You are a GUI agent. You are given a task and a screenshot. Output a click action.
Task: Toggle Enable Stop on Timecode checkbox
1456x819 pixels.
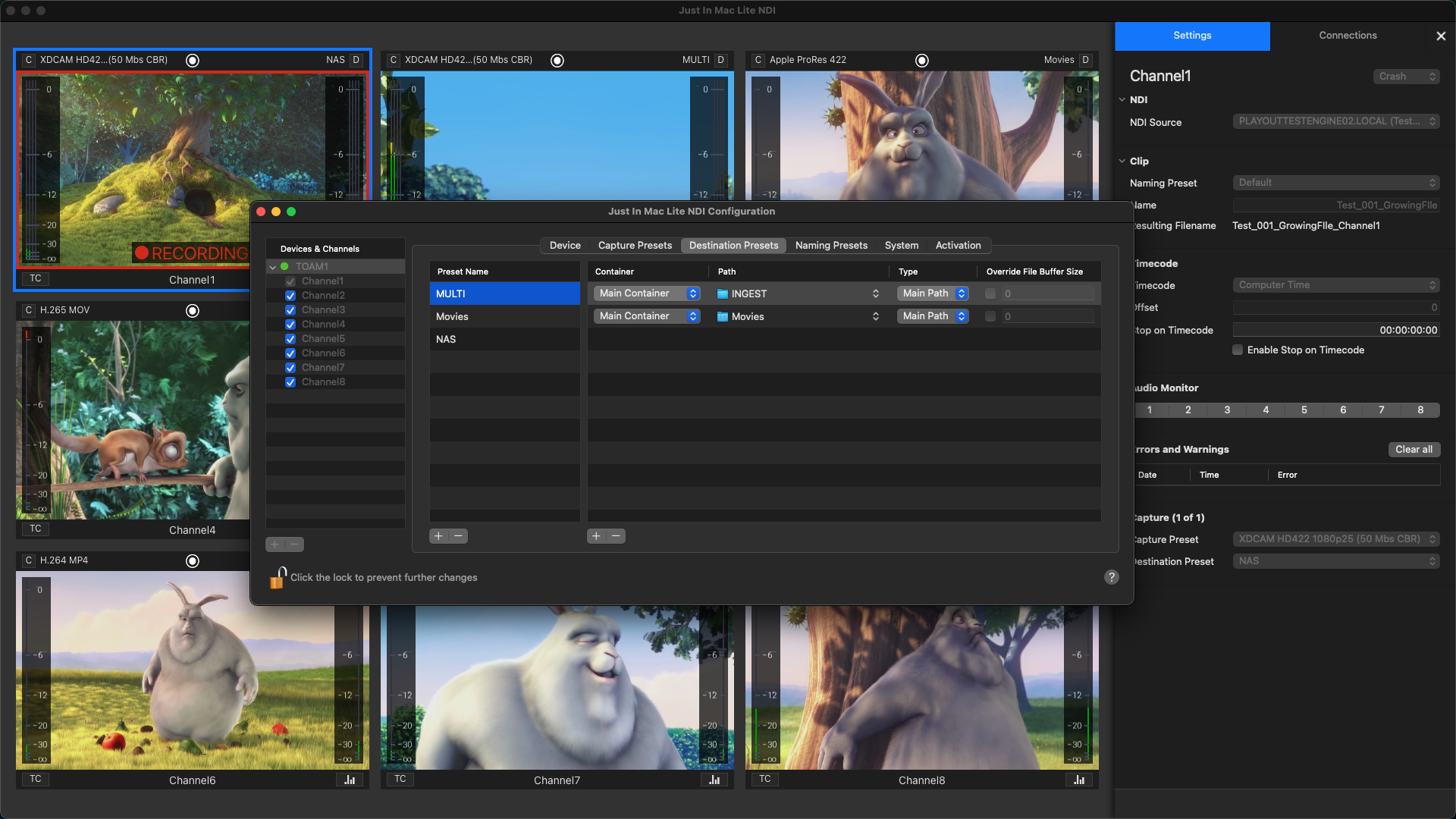tap(1238, 350)
